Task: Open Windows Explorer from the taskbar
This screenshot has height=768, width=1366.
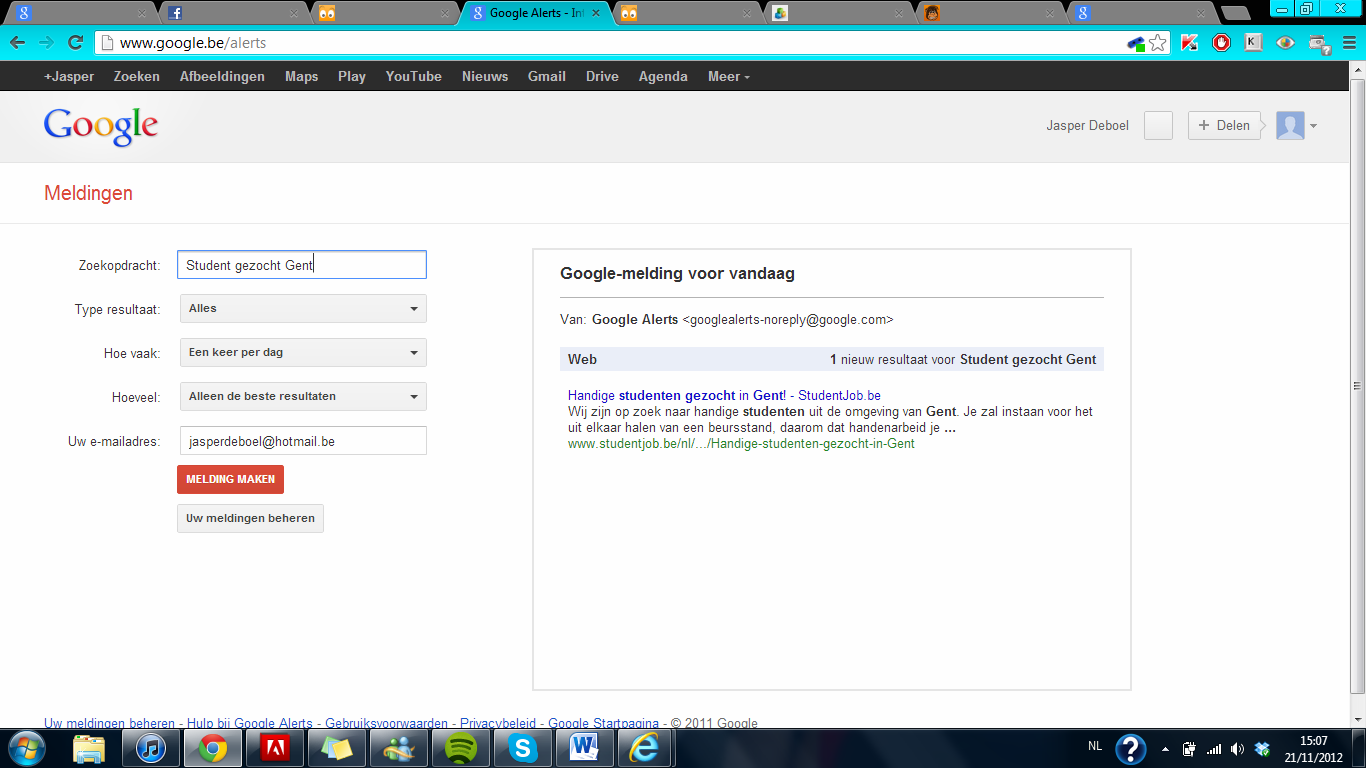Action: [x=89, y=748]
